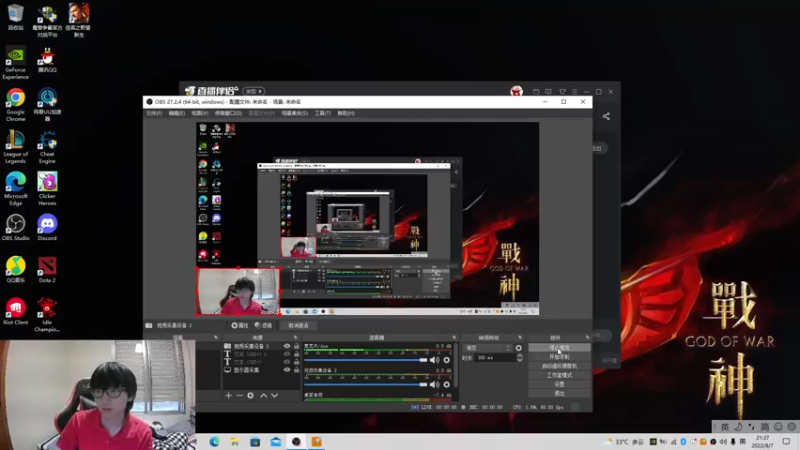
Task: Move the selected source up
Action: [x=264, y=395]
